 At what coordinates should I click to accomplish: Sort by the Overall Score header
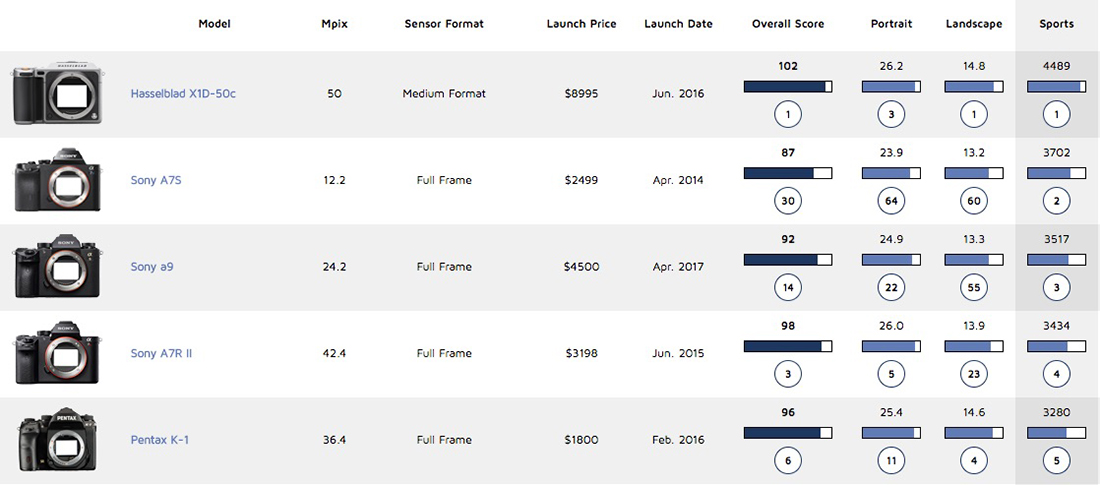coord(788,24)
